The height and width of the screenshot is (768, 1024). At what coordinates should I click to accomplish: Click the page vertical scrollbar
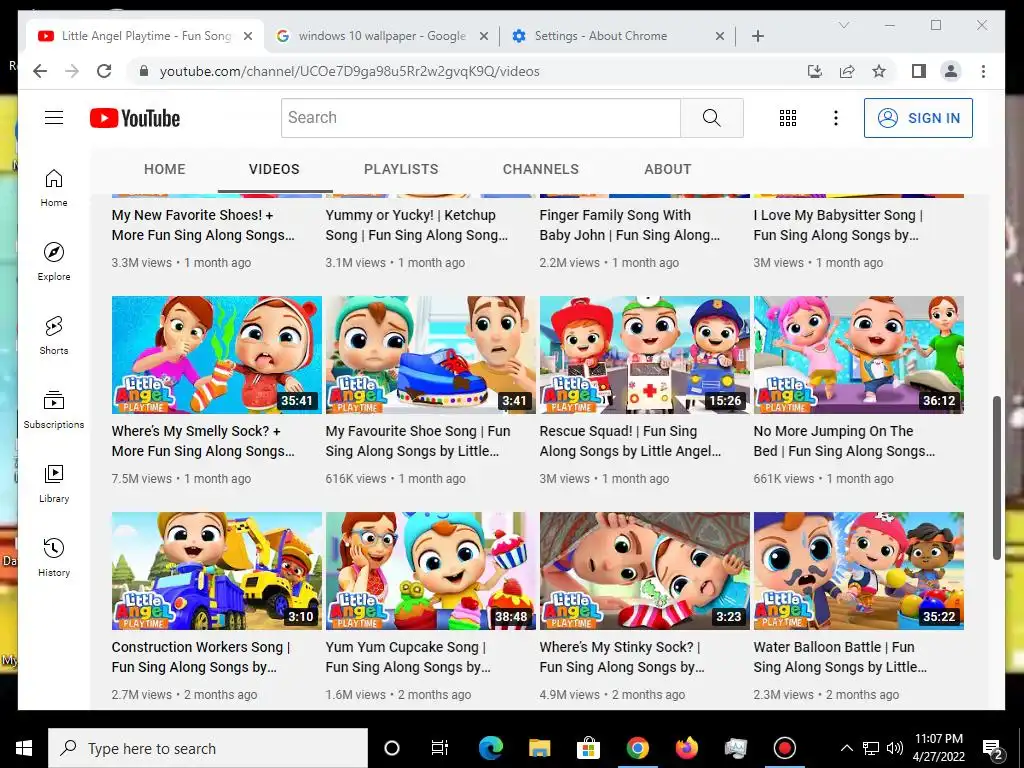pyautogui.click(x=997, y=477)
